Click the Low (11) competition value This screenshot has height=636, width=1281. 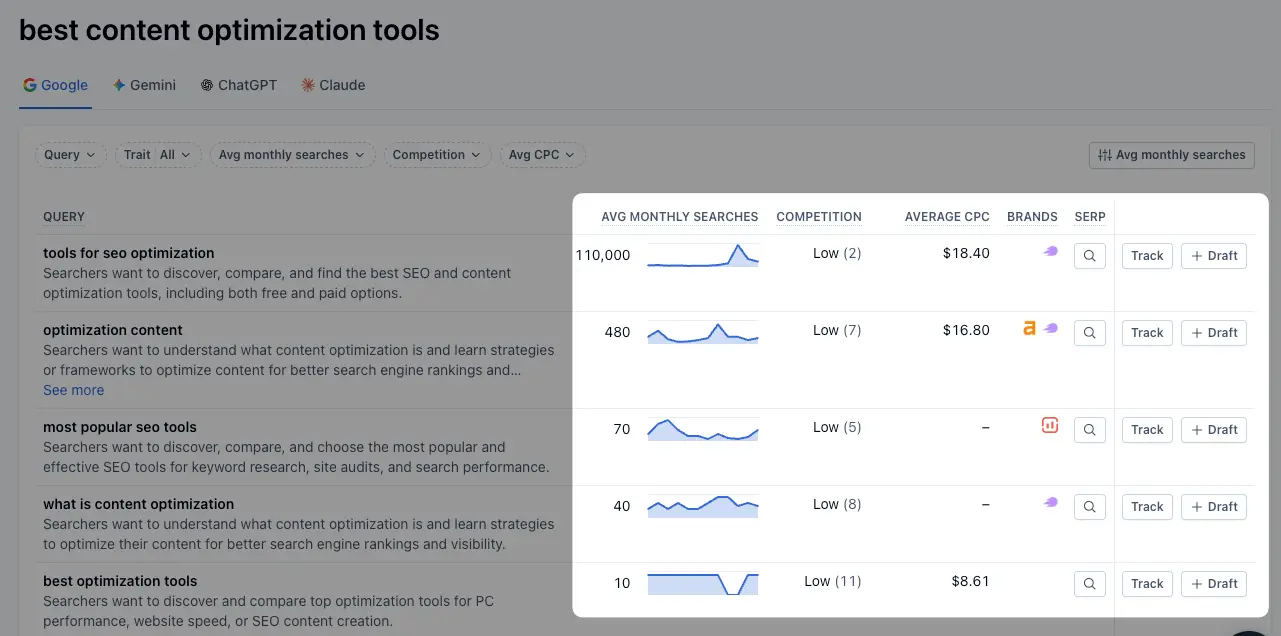[832, 581]
